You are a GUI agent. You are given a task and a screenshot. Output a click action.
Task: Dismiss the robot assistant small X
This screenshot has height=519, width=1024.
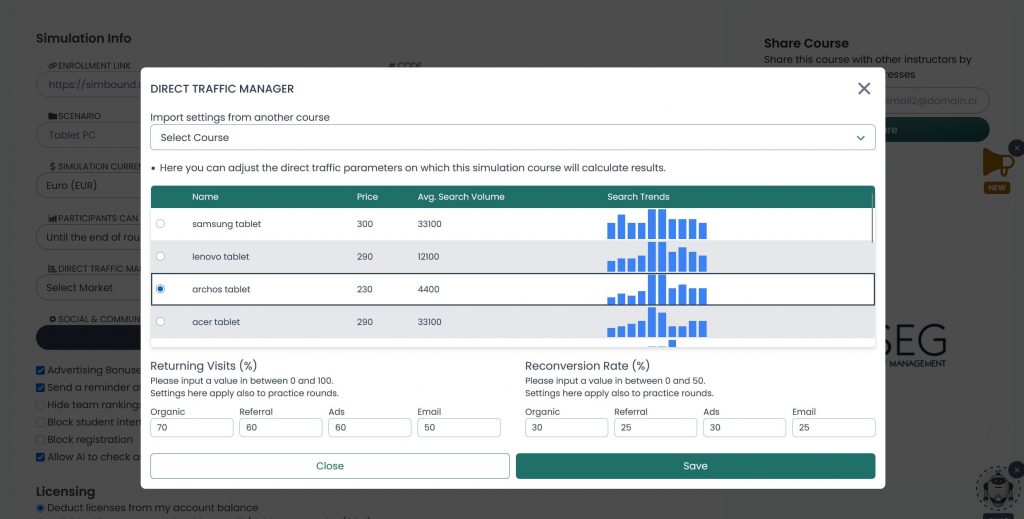pos(1016,469)
